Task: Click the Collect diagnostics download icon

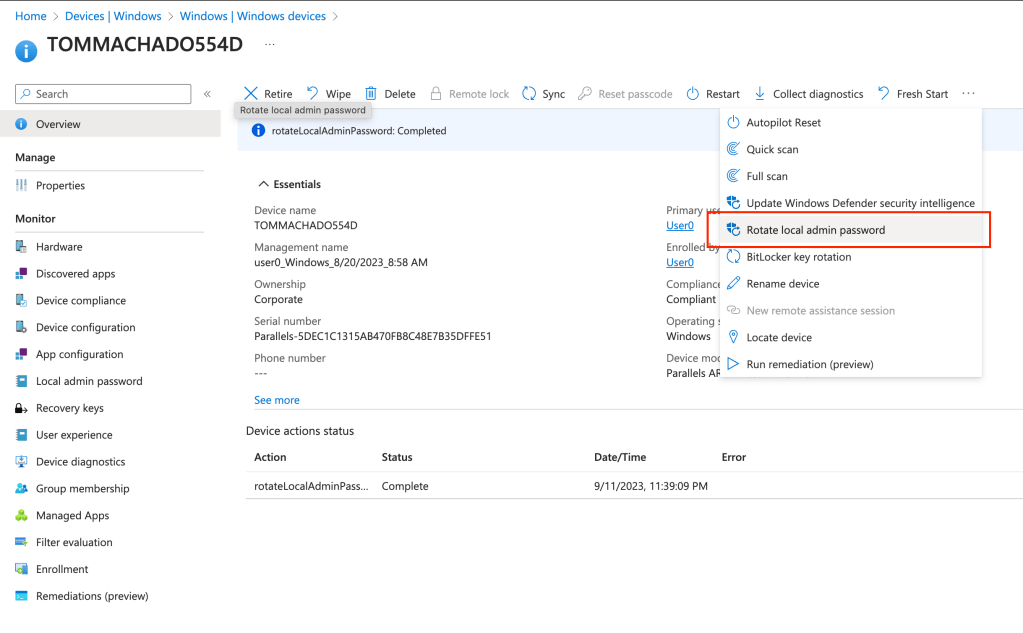Action: 760,94
